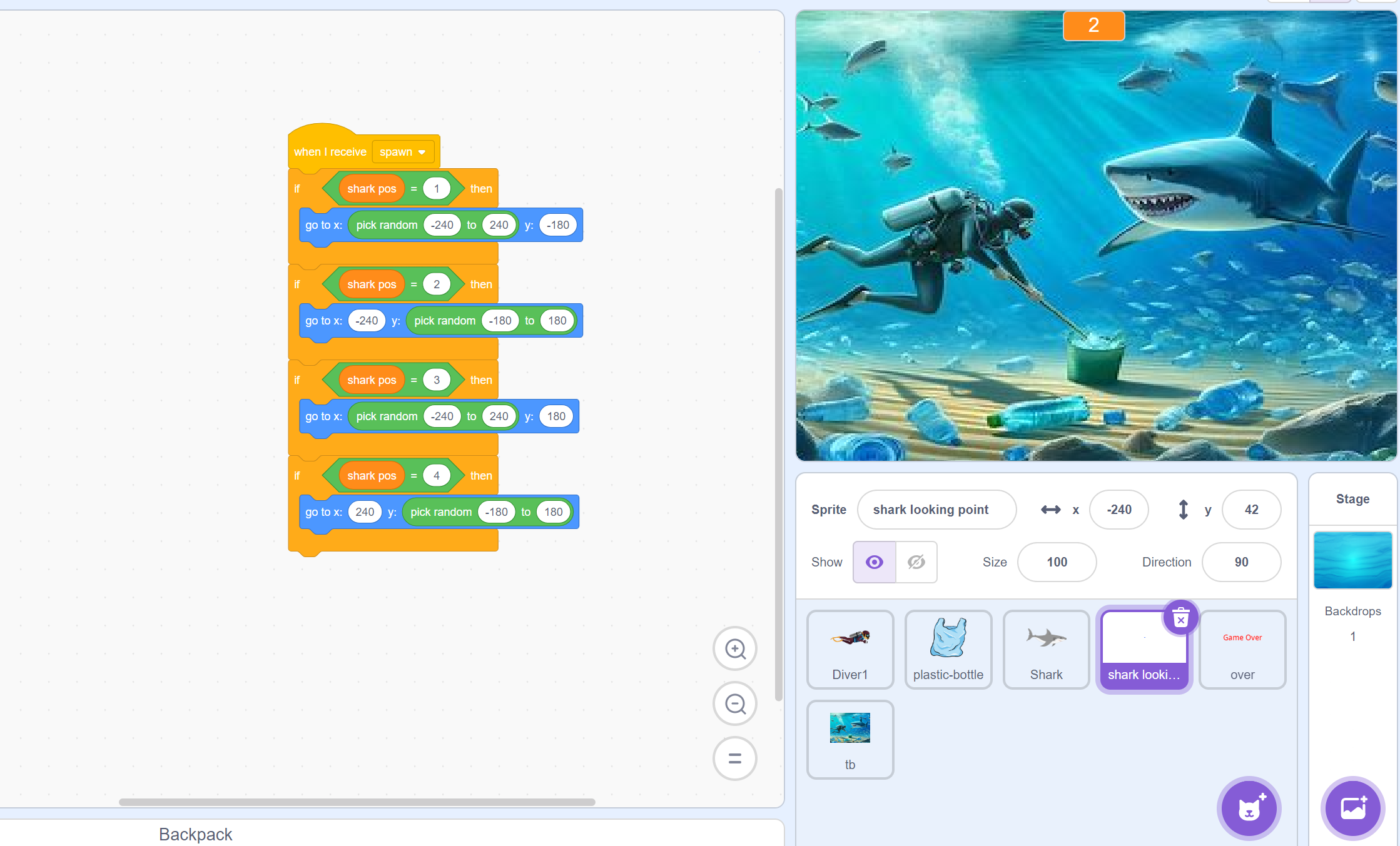Select the stage backdrop thumbnail
This screenshot has height=846, width=1400.
(1352, 560)
